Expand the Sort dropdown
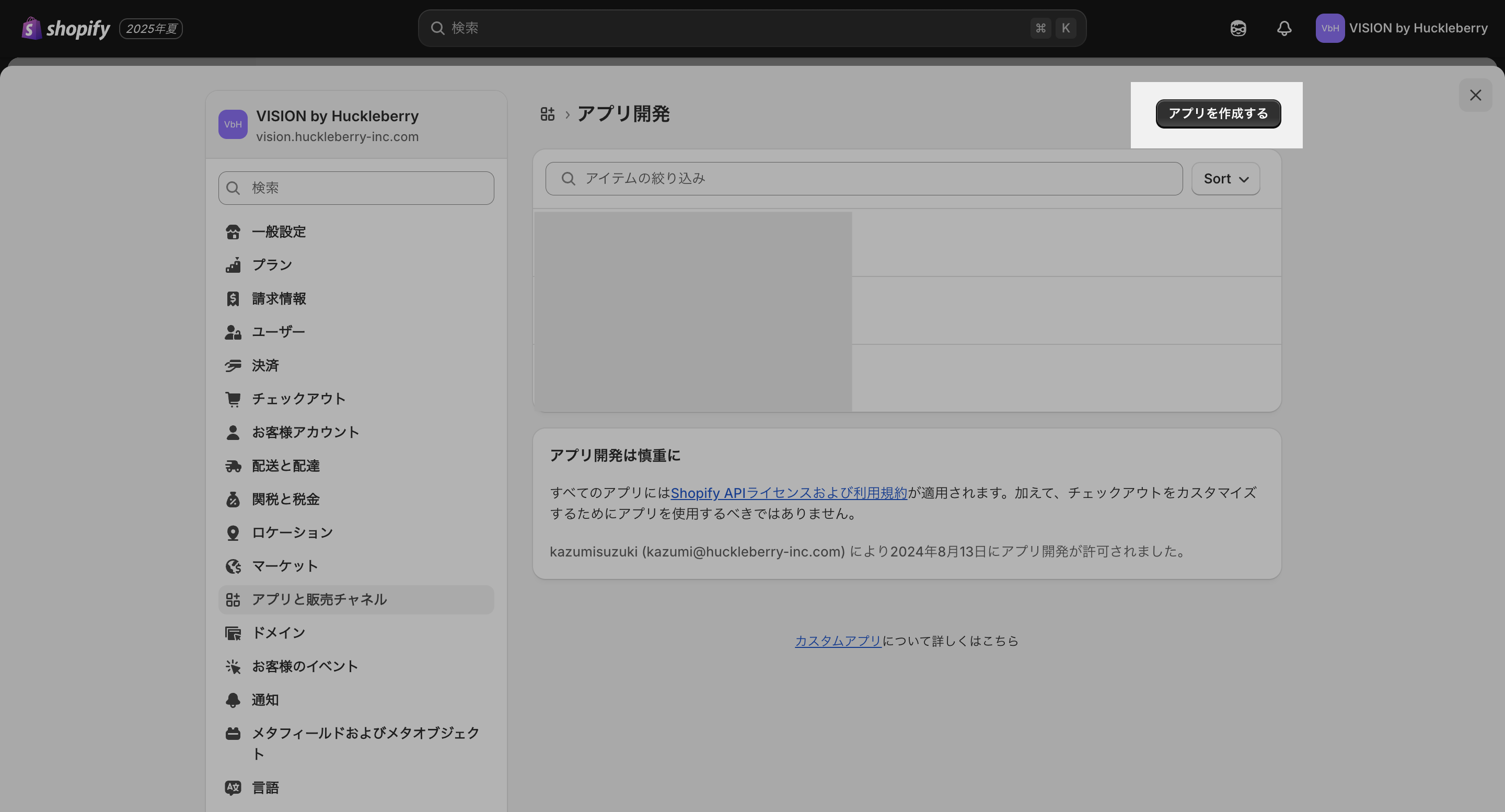 (1225, 179)
